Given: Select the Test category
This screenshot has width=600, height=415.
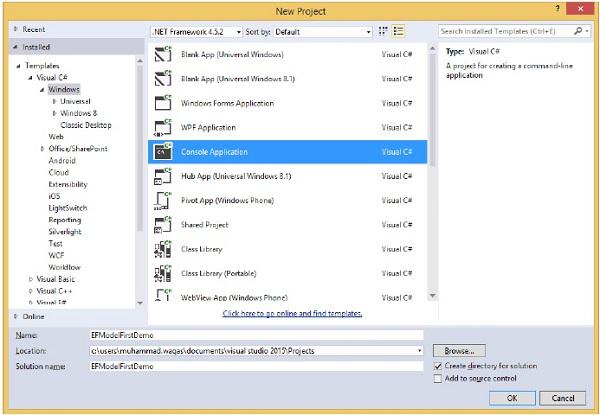Looking at the screenshot, I should (55, 244).
